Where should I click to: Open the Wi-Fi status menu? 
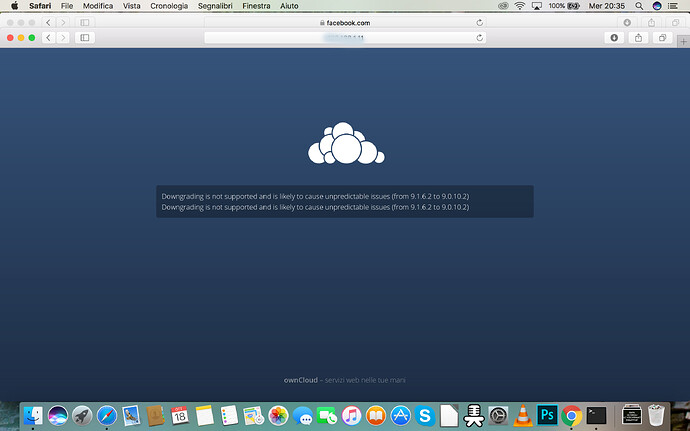pyautogui.click(x=520, y=6)
